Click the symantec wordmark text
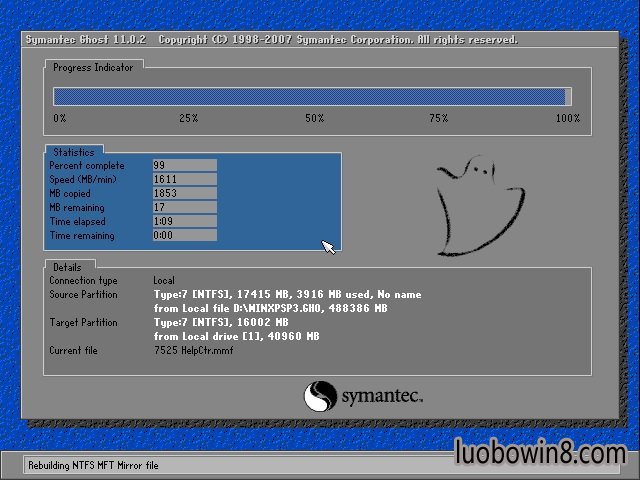The image size is (640, 480). [x=382, y=397]
